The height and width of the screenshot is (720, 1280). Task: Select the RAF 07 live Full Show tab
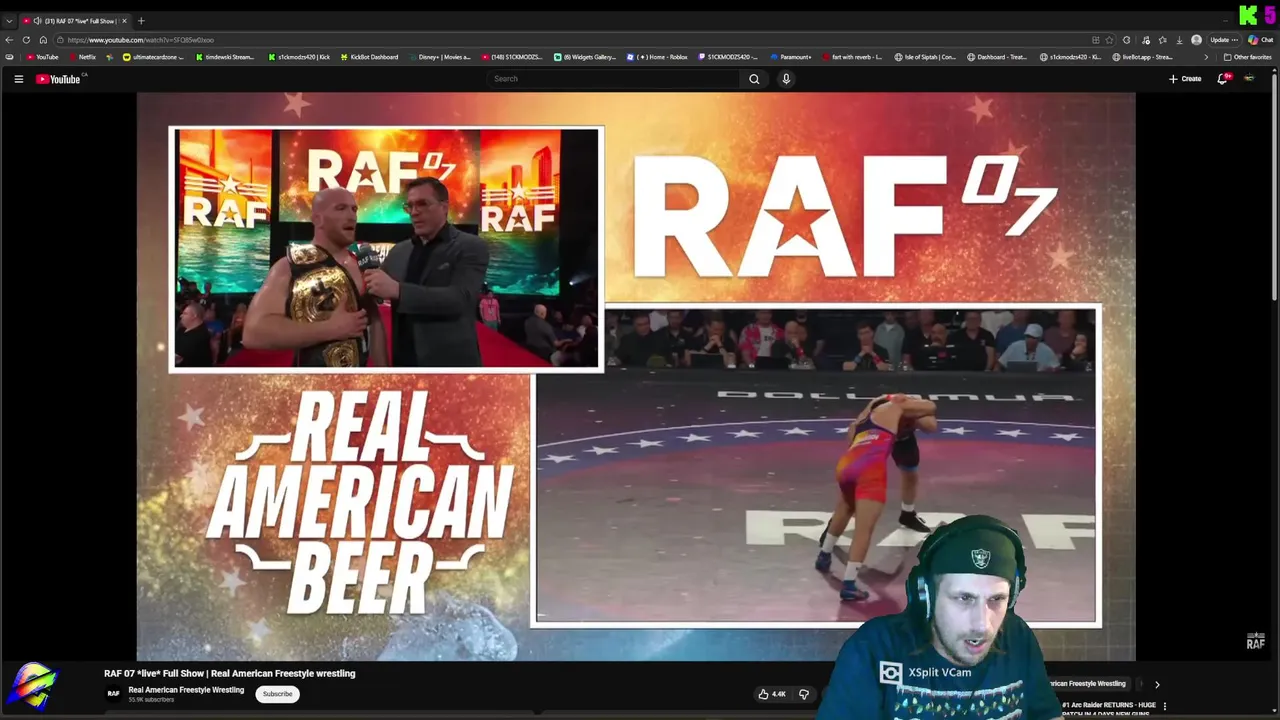75,21
